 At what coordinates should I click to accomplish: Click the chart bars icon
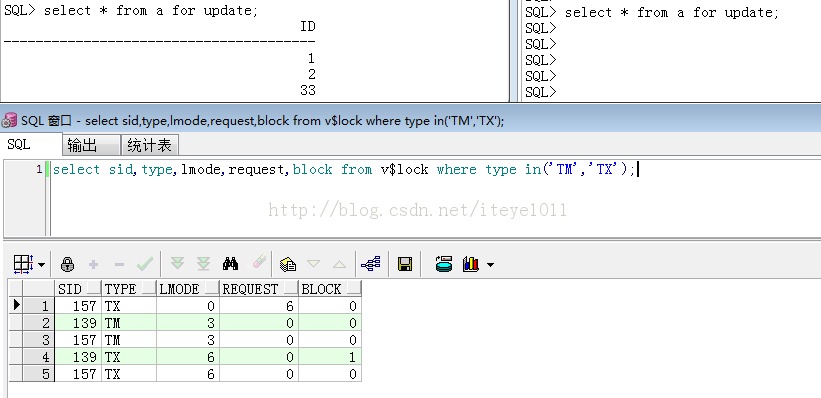click(471, 264)
